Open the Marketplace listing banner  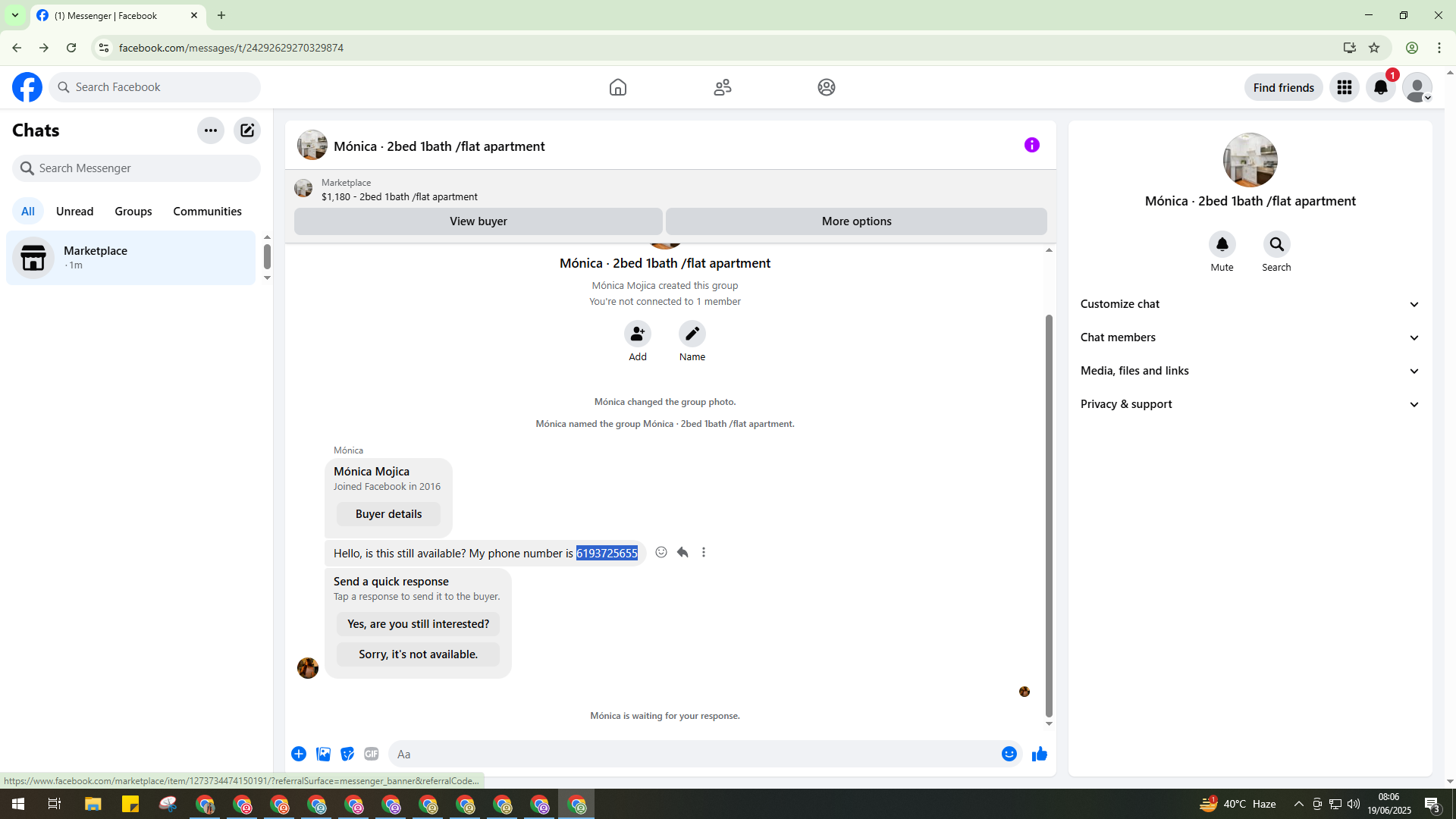point(670,190)
